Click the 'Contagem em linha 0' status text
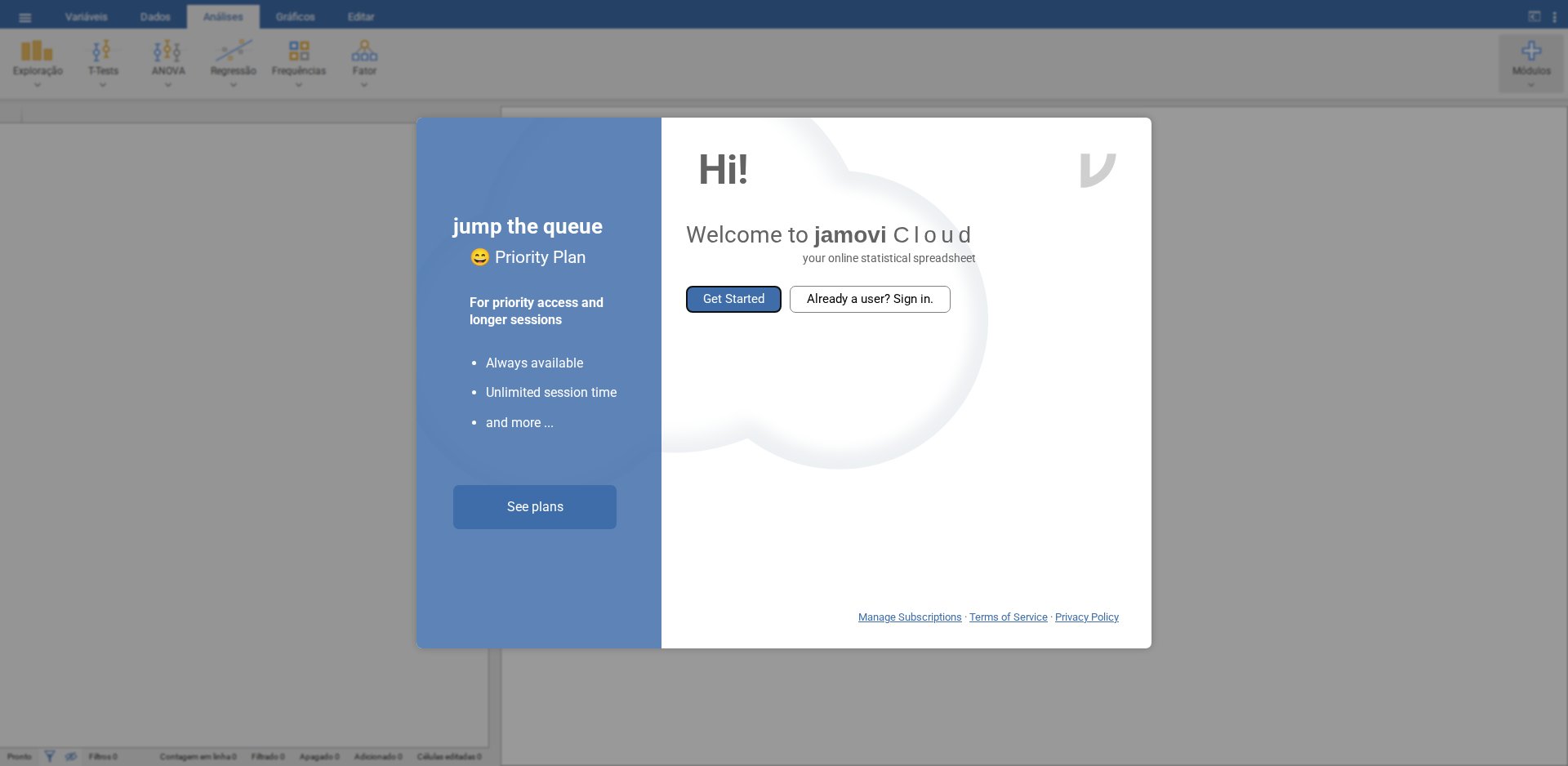1568x766 pixels. [x=198, y=757]
